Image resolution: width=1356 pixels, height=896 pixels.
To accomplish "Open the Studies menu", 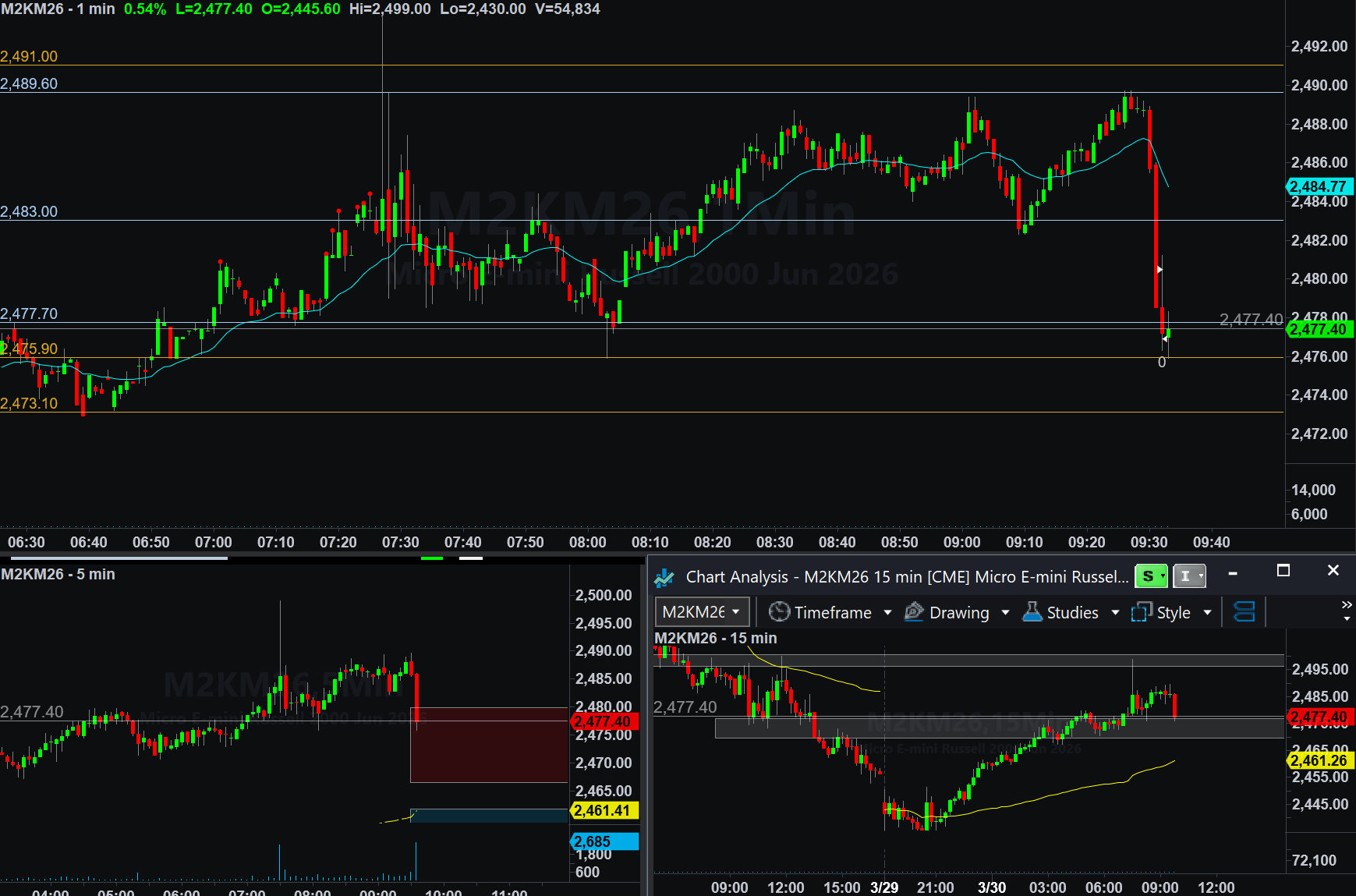I will click(1072, 613).
